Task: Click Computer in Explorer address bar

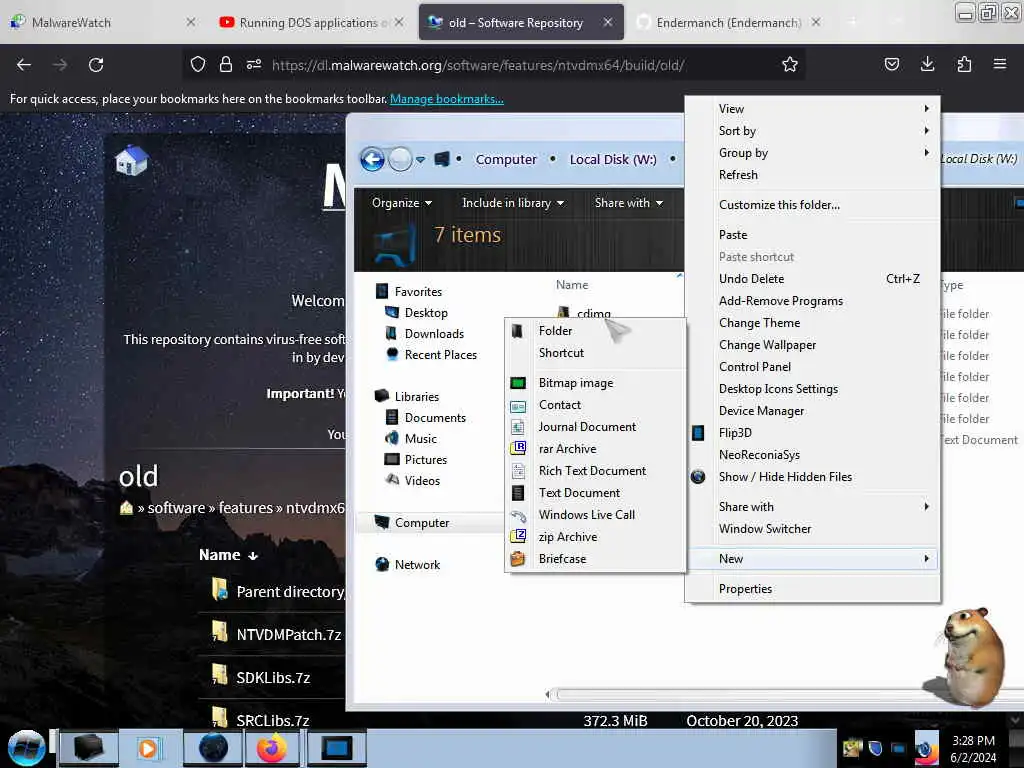Action: [x=505, y=159]
